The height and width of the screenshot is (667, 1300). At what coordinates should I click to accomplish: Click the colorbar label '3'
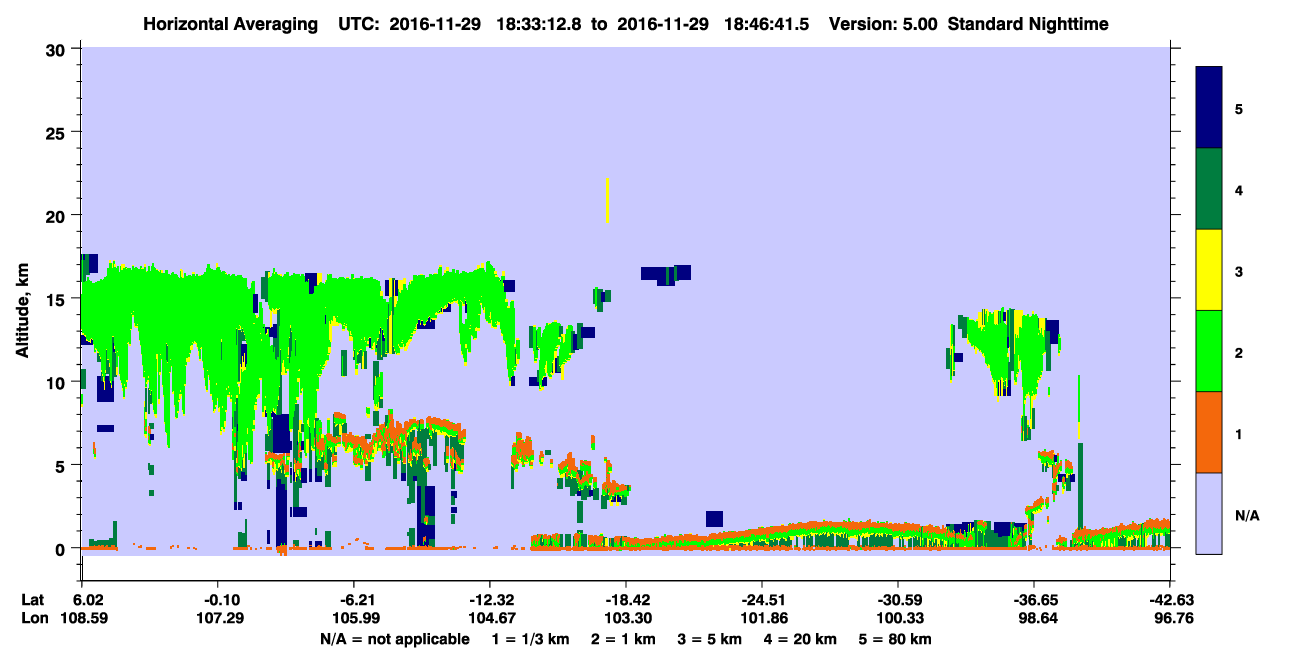pos(1239,270)
